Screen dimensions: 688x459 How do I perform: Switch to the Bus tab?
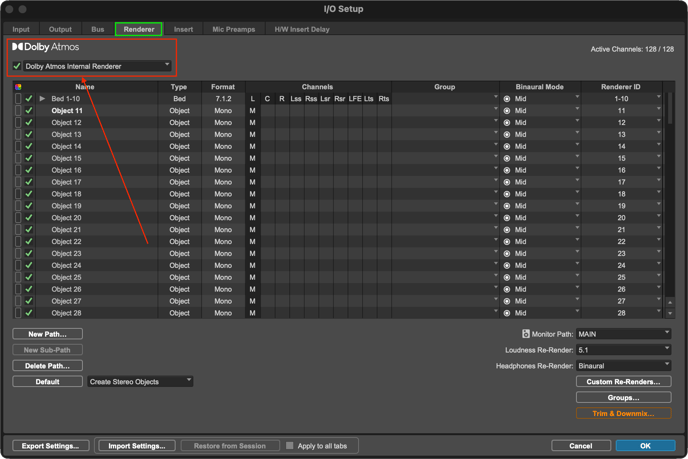coord(98,29)
